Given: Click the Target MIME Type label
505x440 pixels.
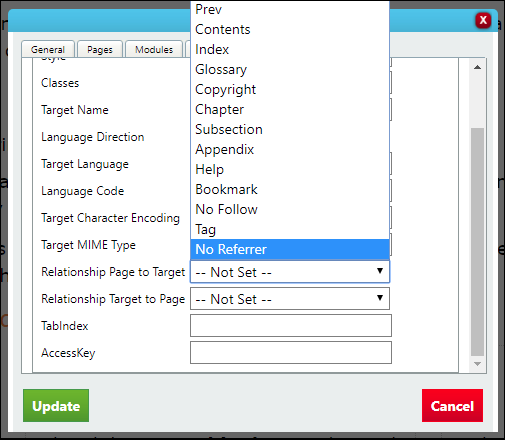Looking at the screenshot, I should [x=88, y=245].
